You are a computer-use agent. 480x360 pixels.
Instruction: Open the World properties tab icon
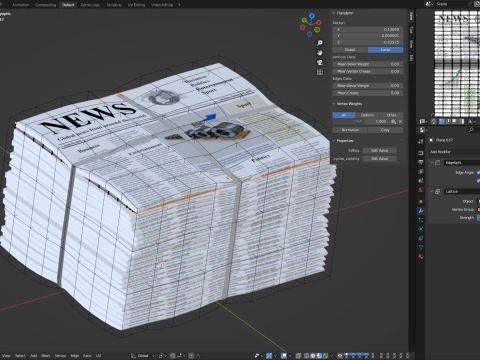421,190
